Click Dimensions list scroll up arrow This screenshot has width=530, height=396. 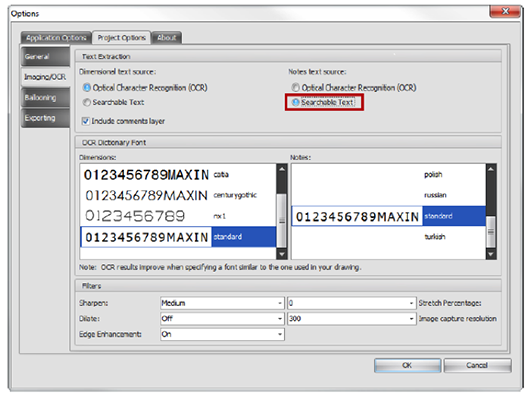282,169
